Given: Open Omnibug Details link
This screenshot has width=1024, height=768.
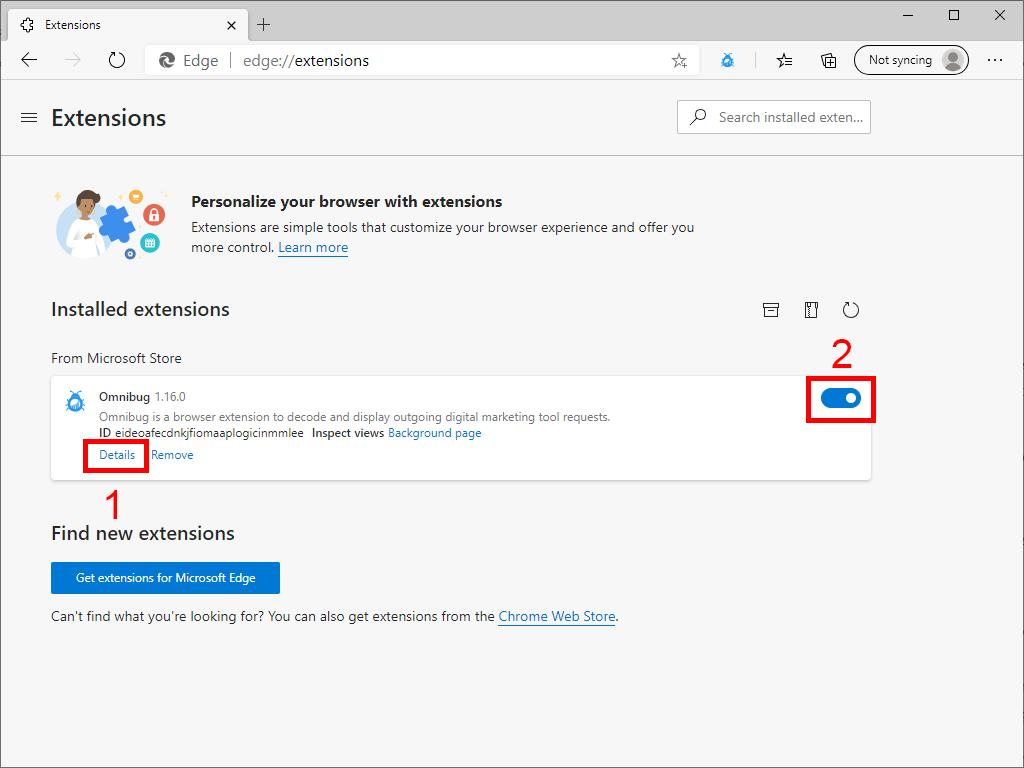Looking at the screenshot, I should (117, 455).
